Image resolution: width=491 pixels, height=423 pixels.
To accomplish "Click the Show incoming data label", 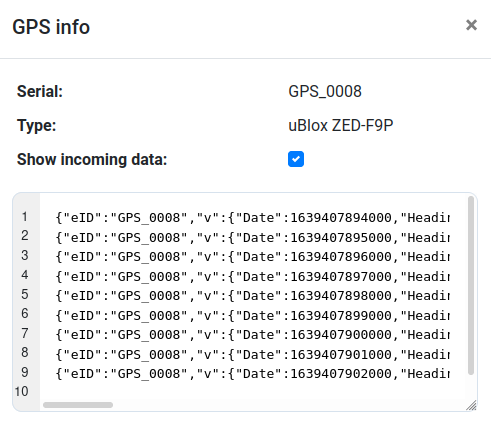I will tap(92, 159).
